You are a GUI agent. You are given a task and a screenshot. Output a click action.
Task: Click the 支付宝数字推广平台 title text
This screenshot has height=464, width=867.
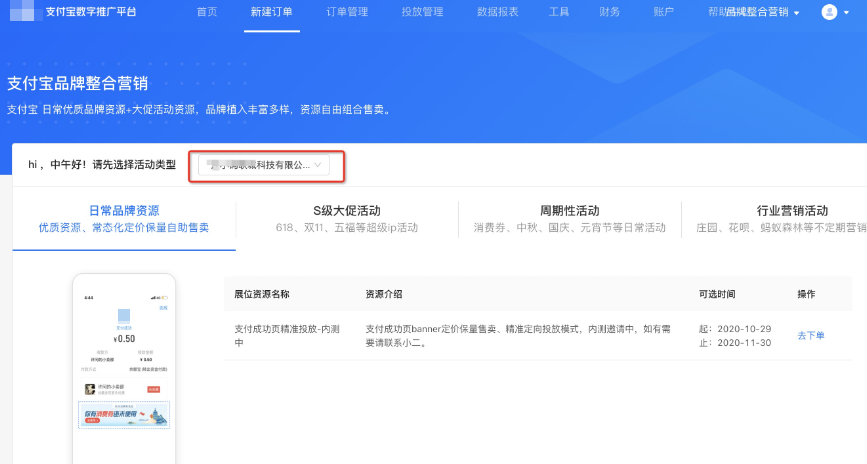pyautogui.click(x=91, y=12)
